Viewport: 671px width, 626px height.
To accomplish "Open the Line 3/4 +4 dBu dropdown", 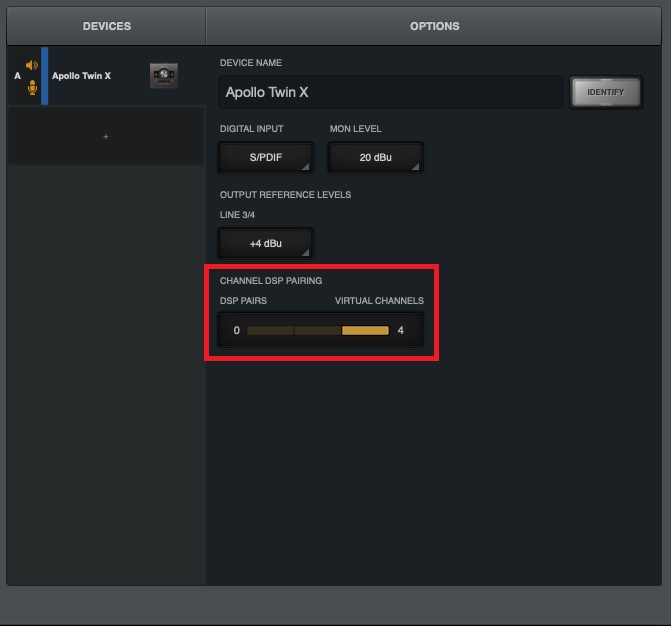I will coord(266,243).
